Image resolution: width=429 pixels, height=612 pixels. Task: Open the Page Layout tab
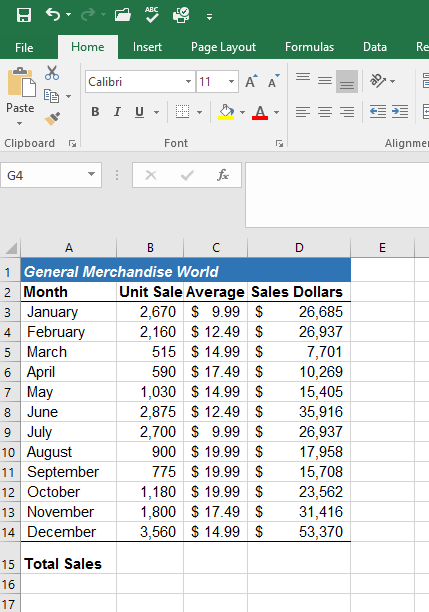pyautogui.click(x=223, y=47)
